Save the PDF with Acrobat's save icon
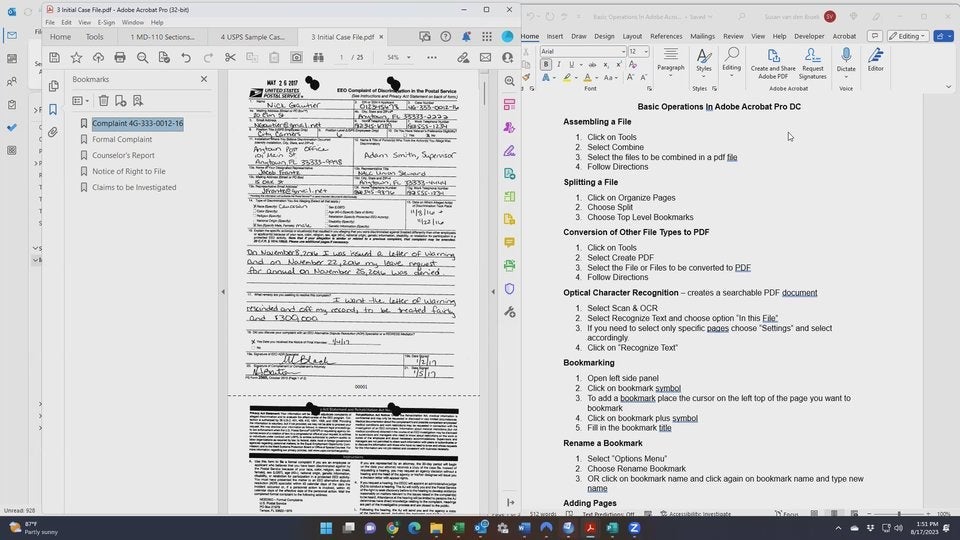 click(54, 58)
